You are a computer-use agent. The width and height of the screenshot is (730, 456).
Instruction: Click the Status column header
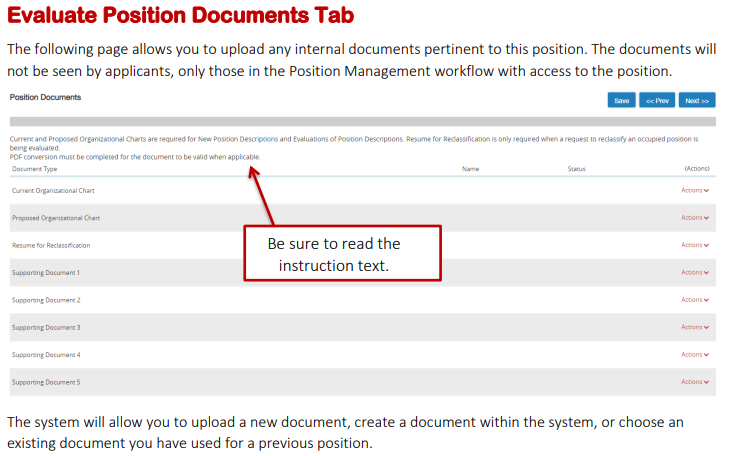576,169
